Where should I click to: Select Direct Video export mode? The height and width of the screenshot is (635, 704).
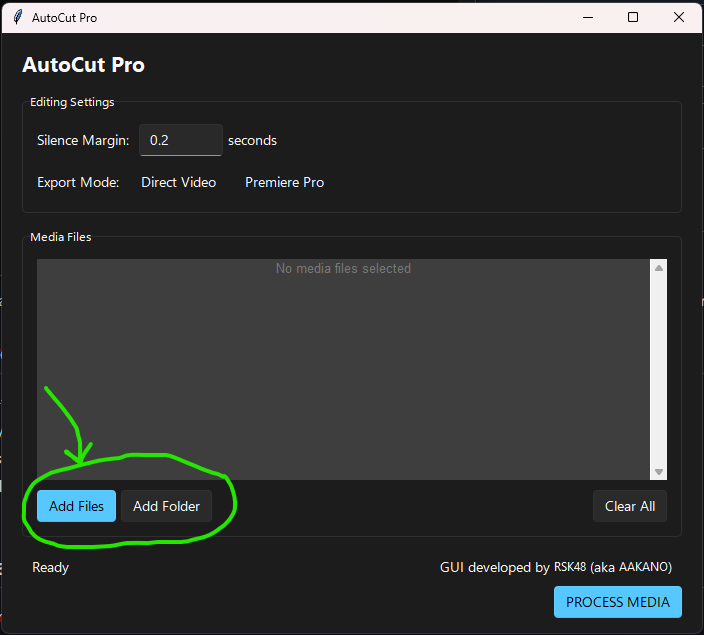click(178, 182)
